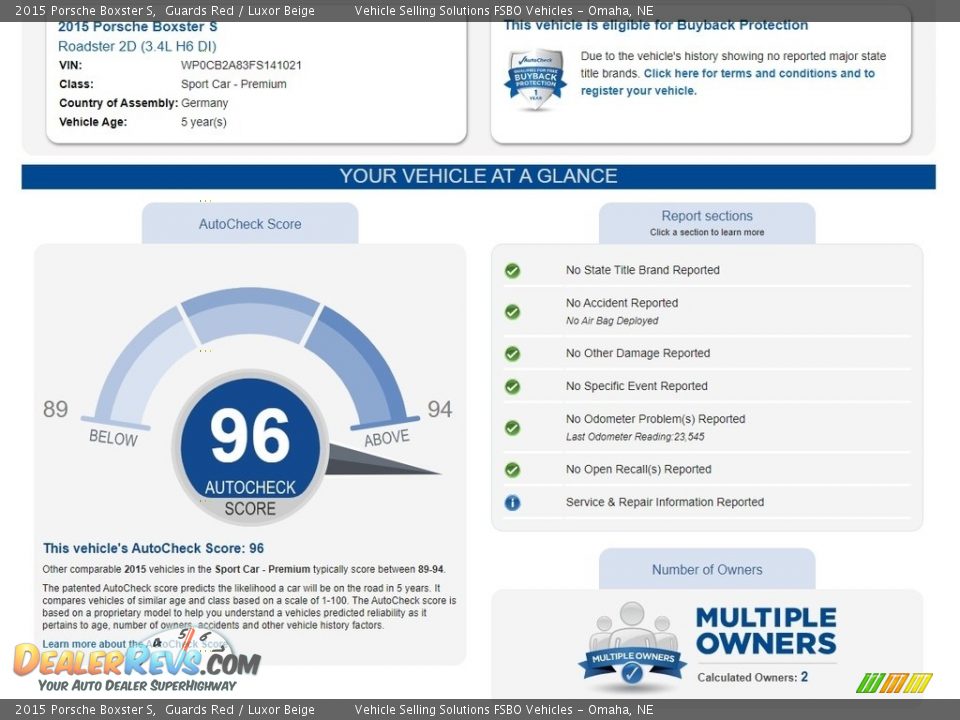
Task: Click the Buyback Protection eligibility heading
Action: pos(656,26)
